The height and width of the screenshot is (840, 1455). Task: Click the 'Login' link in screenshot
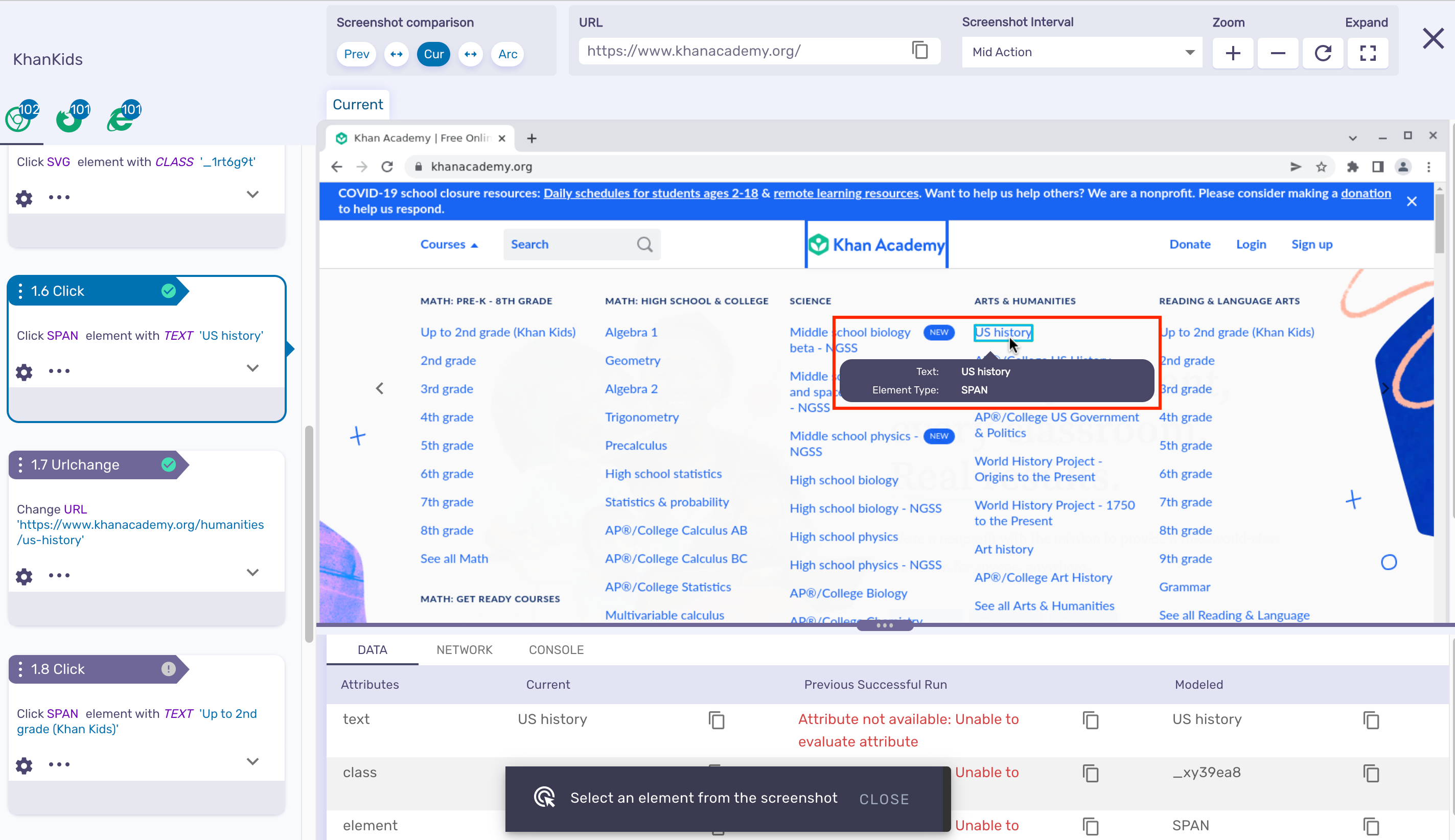tap(1251, 245)
